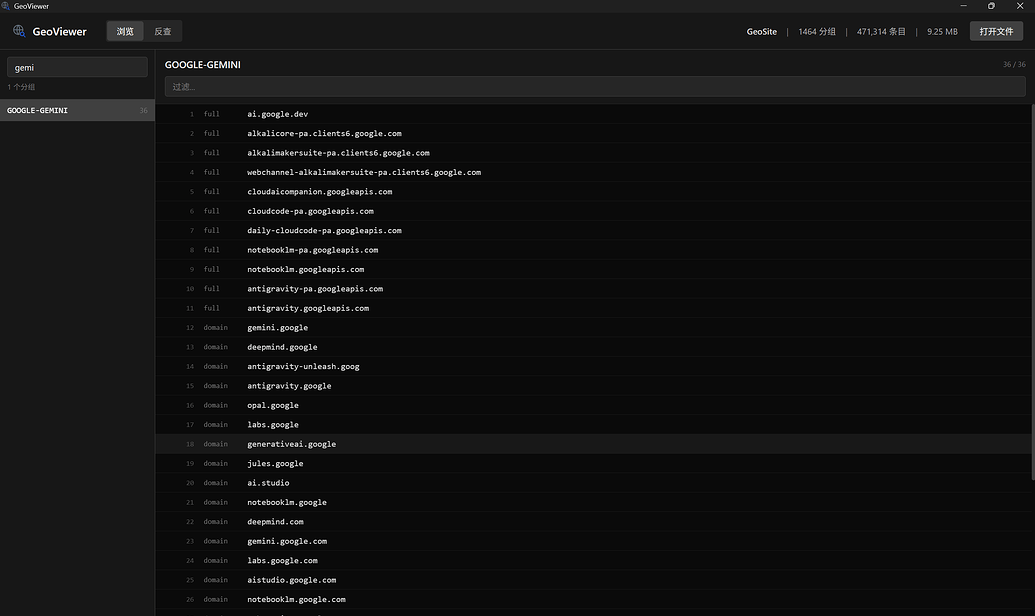The width and height of the screenshot is (1035, 616).
Task: Focus the group search field containing gemi
Action: [x=77, y=67]
